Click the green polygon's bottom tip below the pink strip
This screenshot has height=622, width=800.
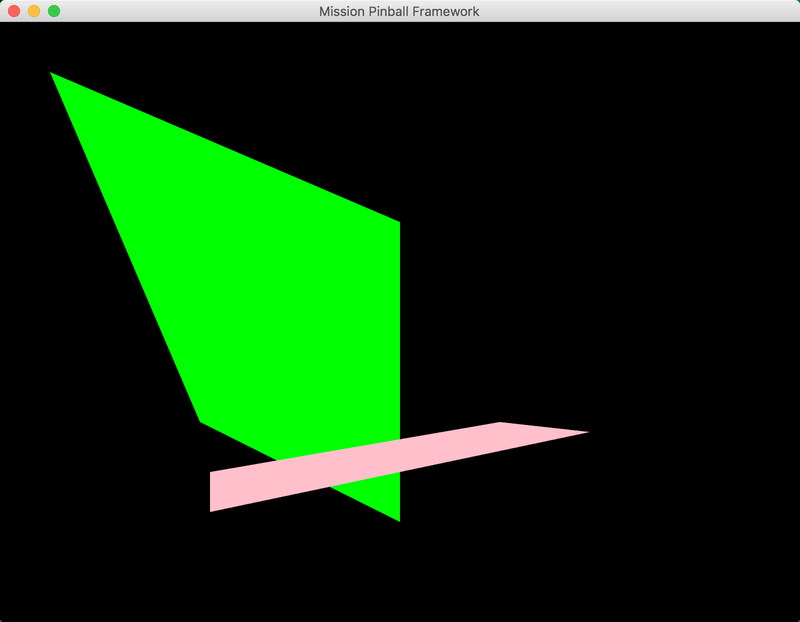click(395, 514)
